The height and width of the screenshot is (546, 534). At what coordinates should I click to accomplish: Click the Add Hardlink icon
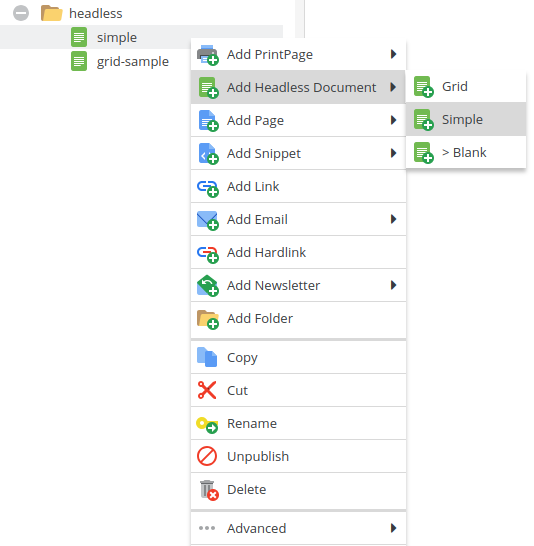[208, 254]
